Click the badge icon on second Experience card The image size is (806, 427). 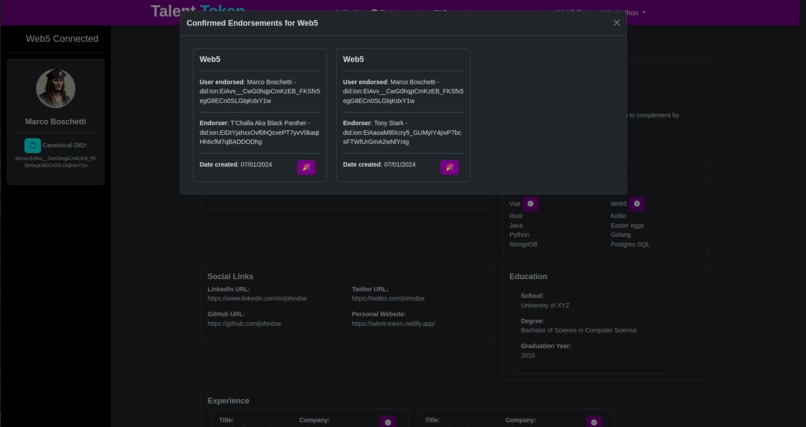594,422
